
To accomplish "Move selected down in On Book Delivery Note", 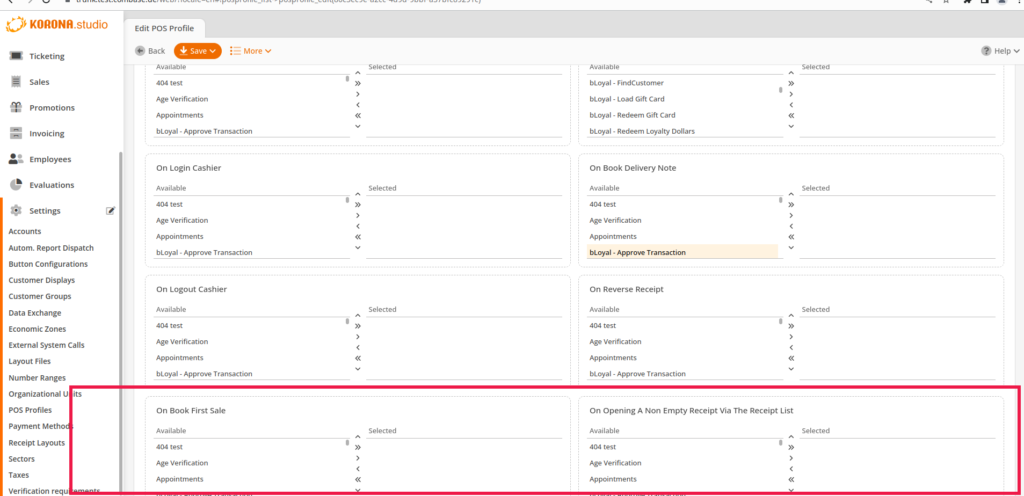I will (x=792, y=247).
